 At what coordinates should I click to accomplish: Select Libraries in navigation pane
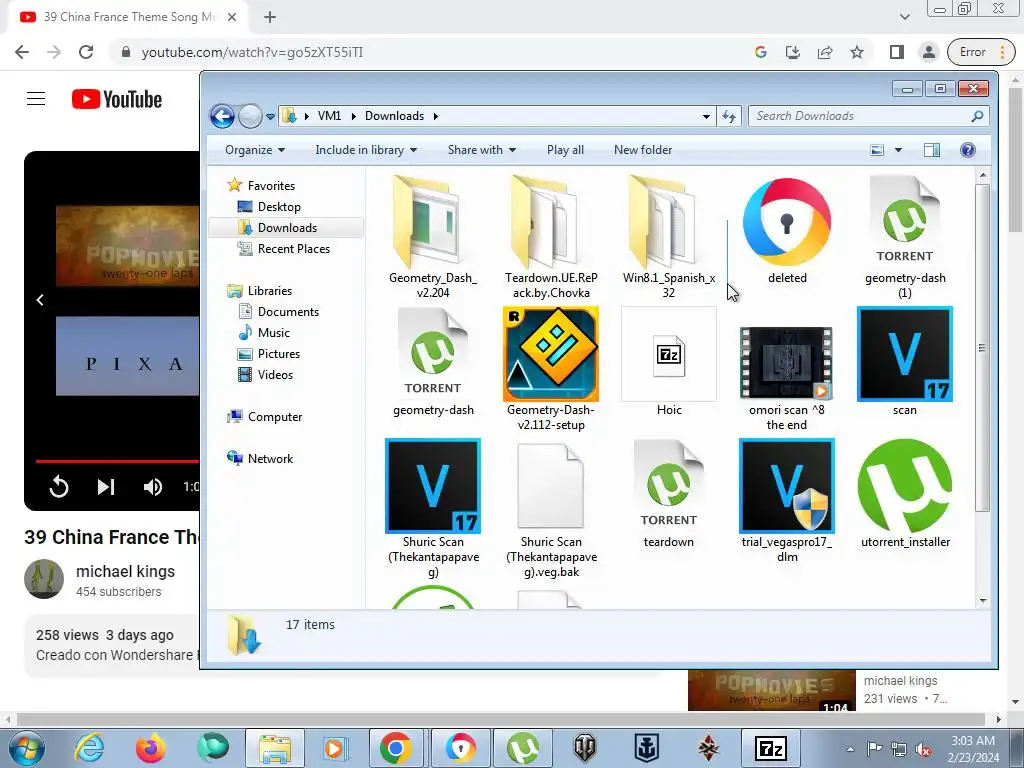[x=269, y=291]
